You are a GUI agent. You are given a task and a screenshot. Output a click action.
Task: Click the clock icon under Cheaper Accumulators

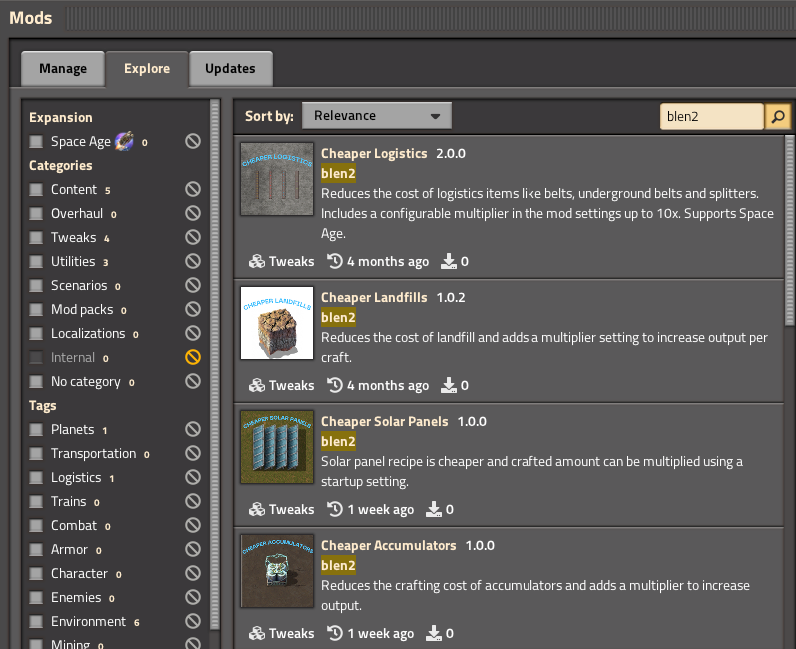[335, 634]
